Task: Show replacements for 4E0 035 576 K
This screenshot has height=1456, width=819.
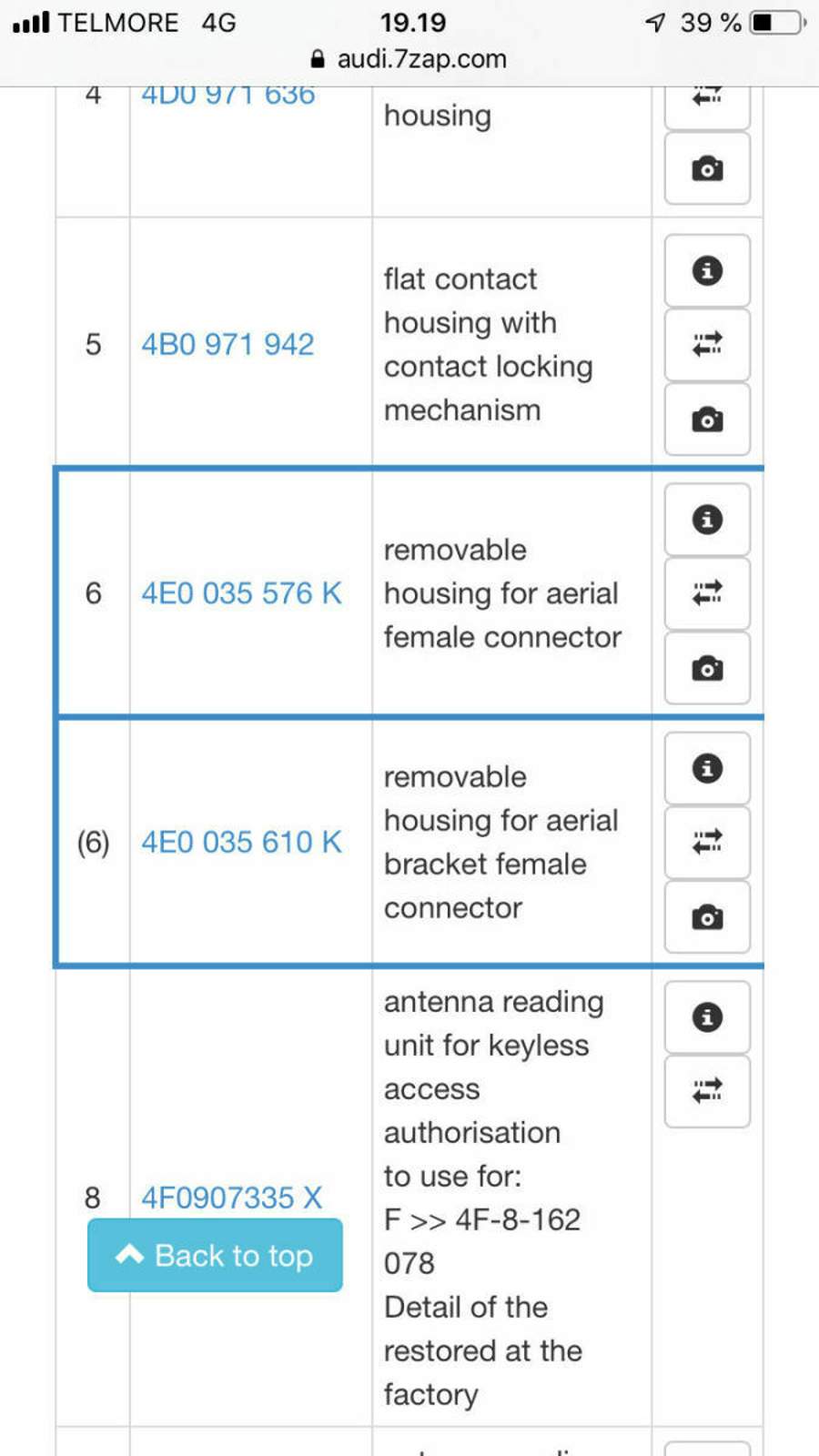Action: pos(707,593)
